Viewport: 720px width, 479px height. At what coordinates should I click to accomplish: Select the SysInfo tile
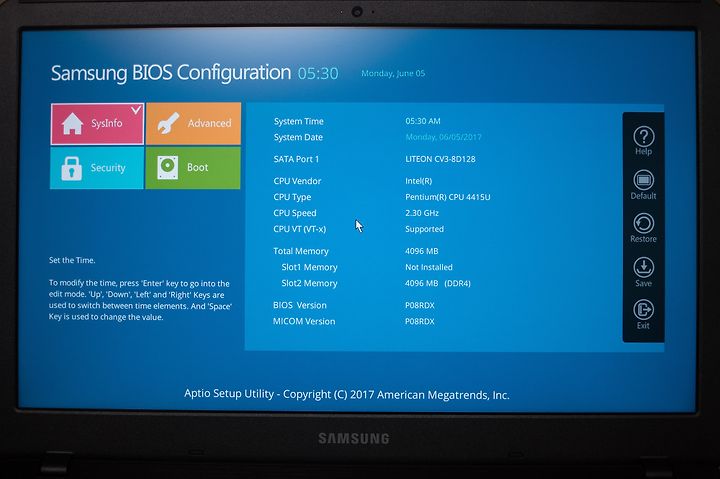point(97,124)
